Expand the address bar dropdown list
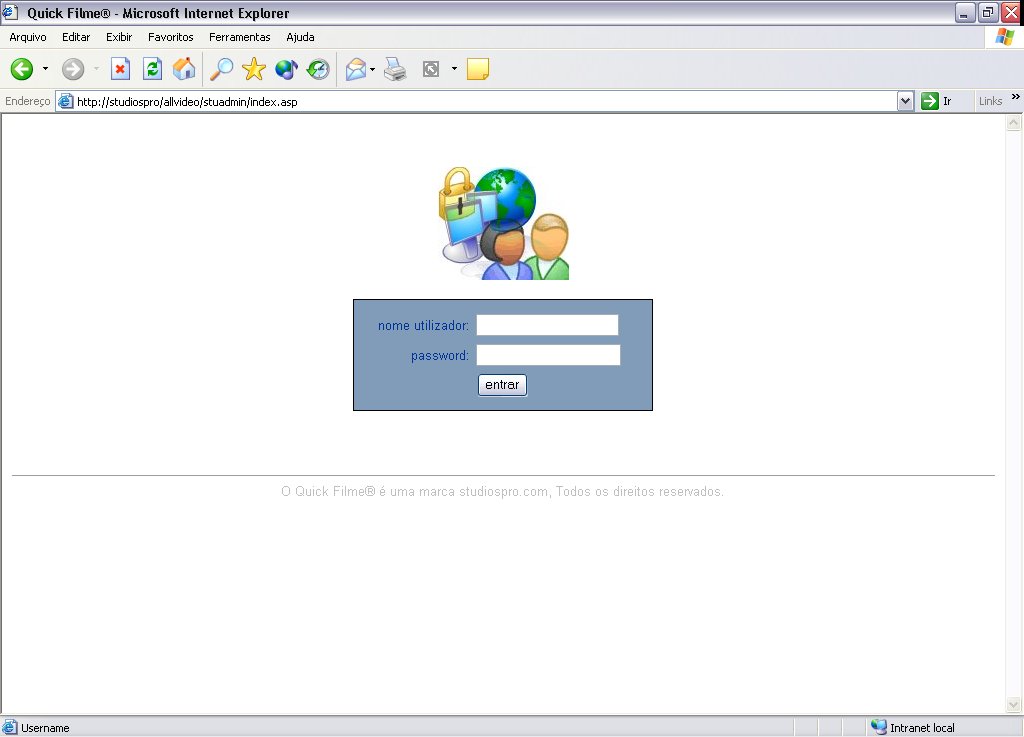The width and height of the screenshot is (1024, 737). (x=905, y=101)
